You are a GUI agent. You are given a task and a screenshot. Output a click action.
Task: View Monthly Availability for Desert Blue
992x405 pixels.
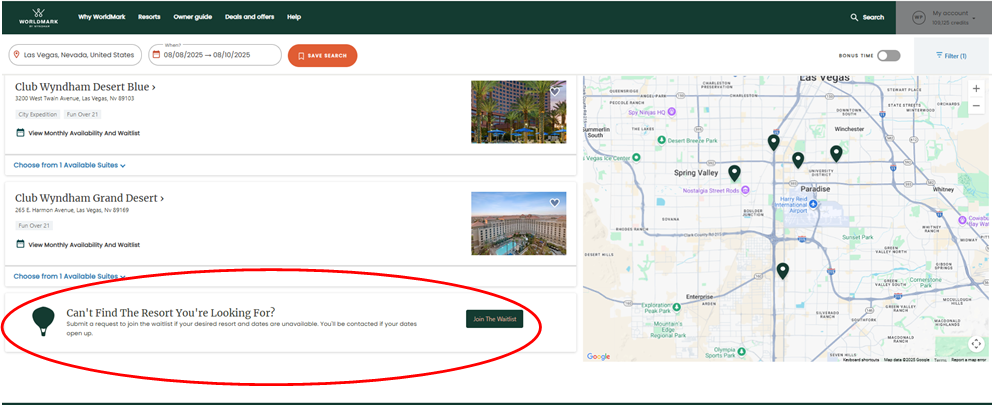[x=77, y=133]
